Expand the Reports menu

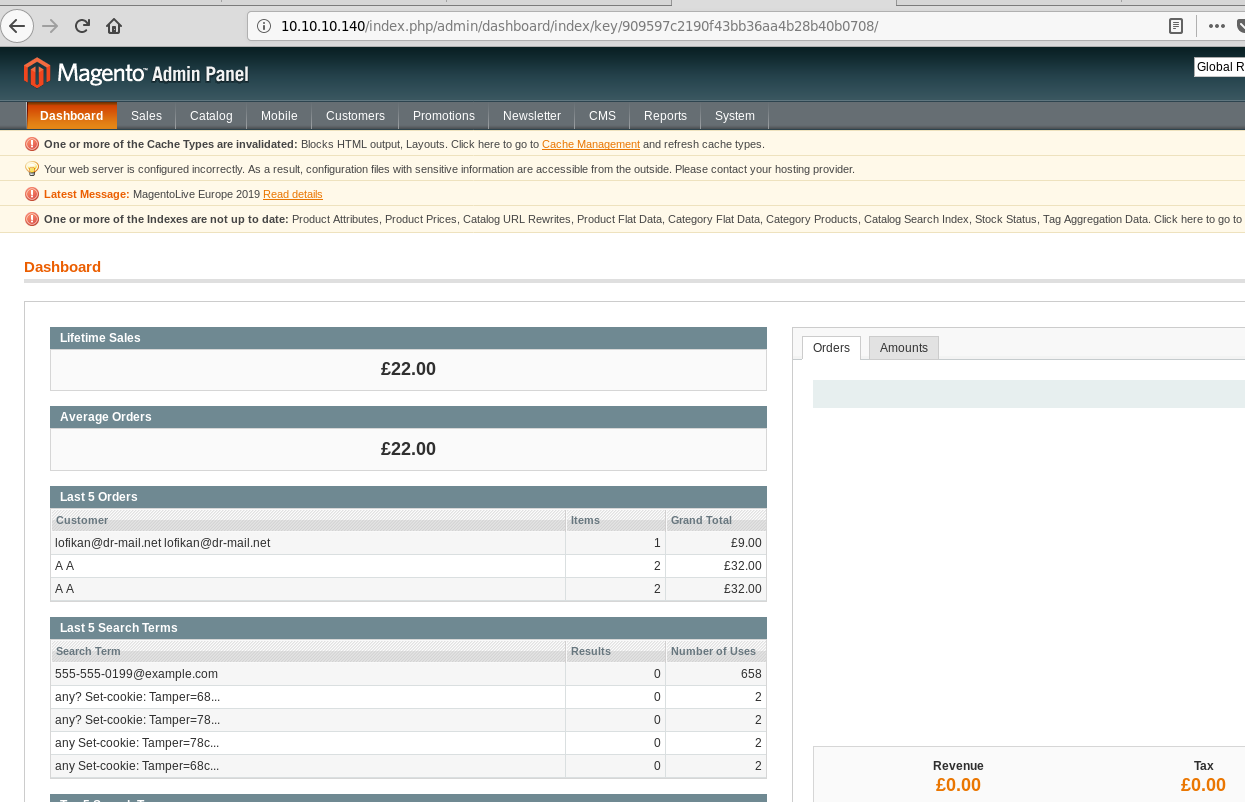coord(665,116)
